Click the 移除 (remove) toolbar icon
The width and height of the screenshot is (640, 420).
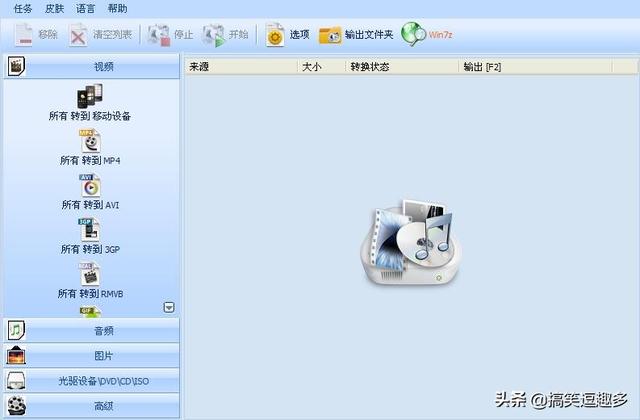click(x=24, y=35)
